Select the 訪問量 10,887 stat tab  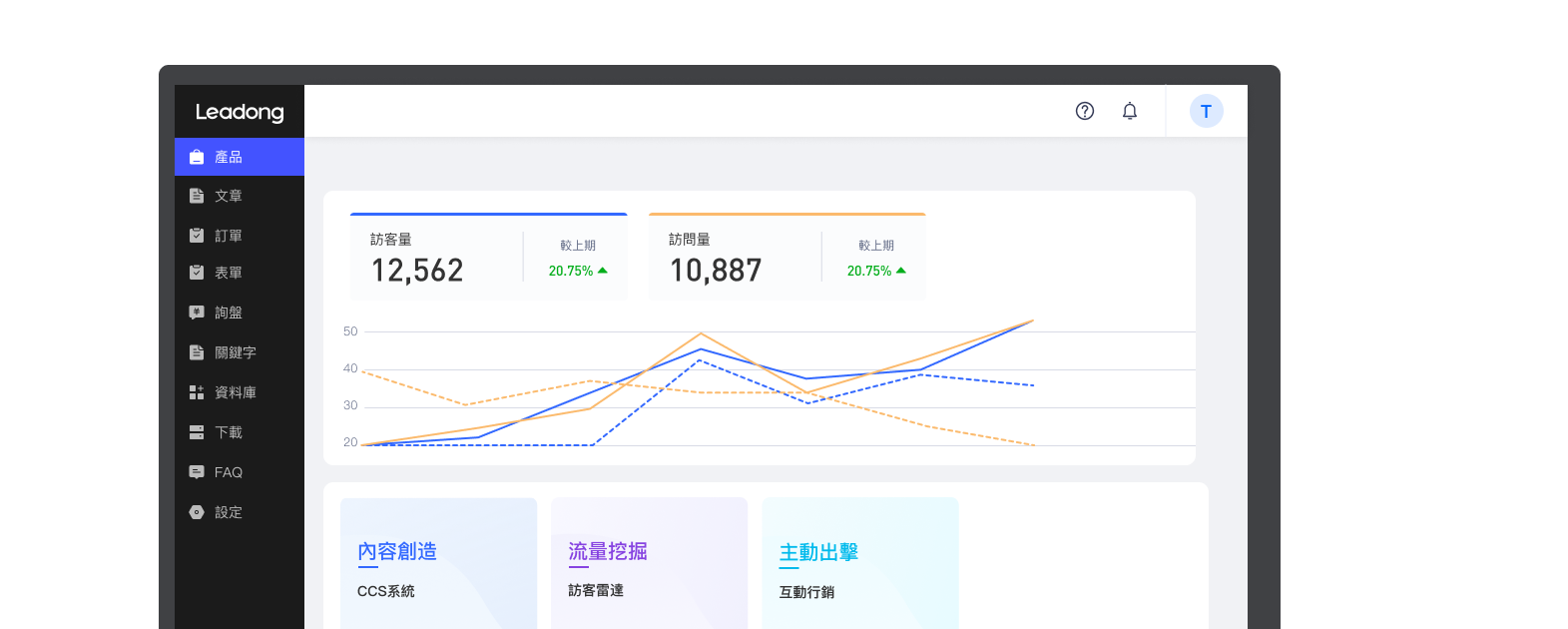click(787, 257)
